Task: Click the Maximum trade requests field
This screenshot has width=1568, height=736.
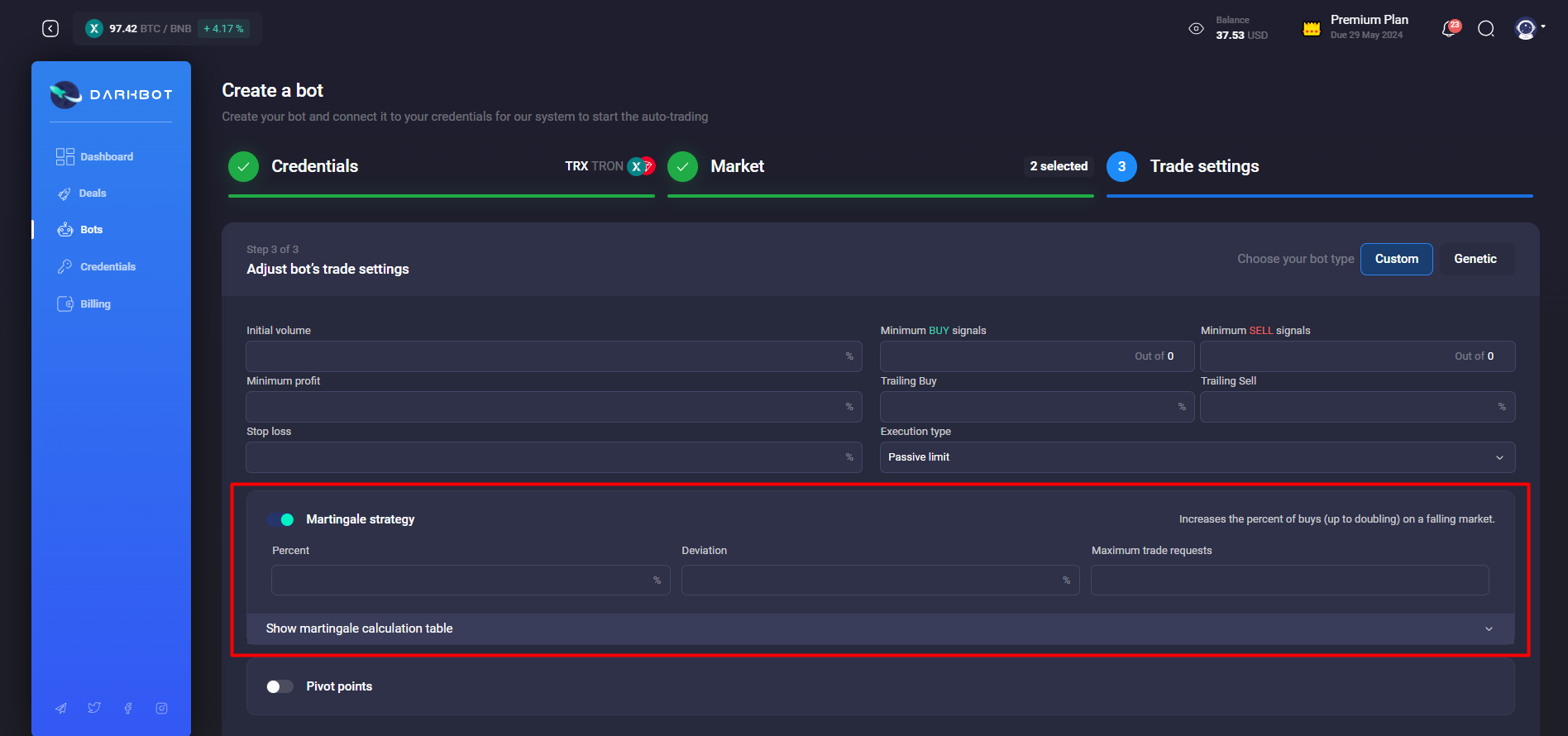Action: 1288,581
